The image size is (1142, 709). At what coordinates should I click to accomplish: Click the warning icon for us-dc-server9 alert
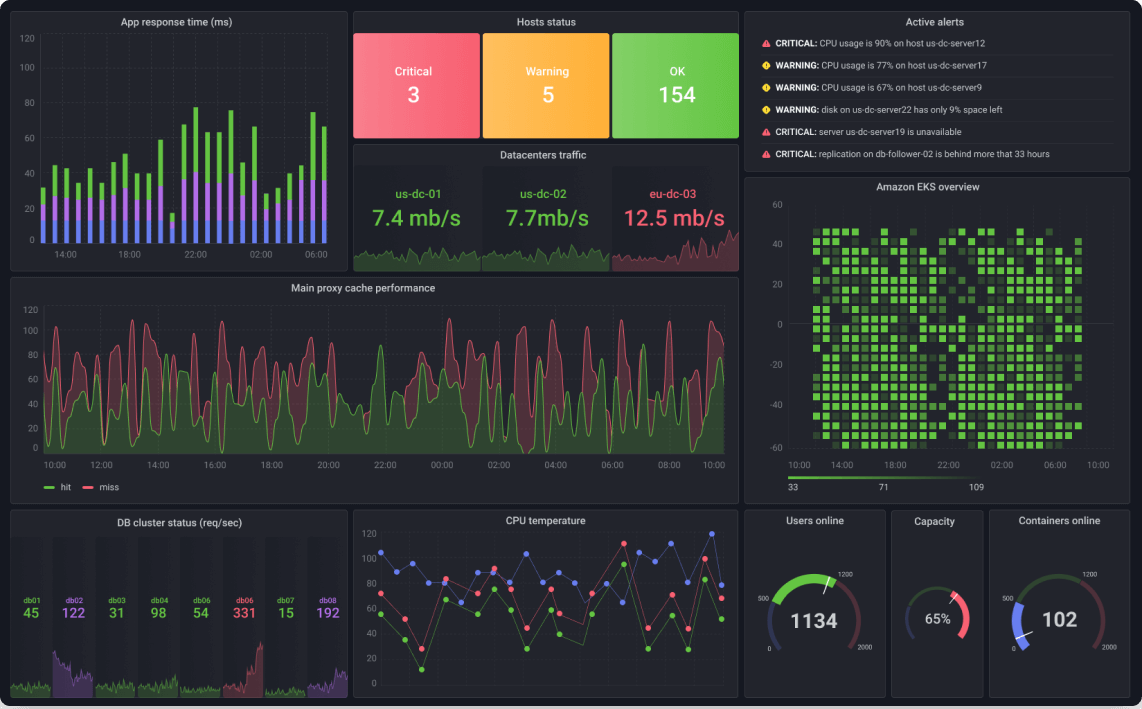(x=765, y=87)
